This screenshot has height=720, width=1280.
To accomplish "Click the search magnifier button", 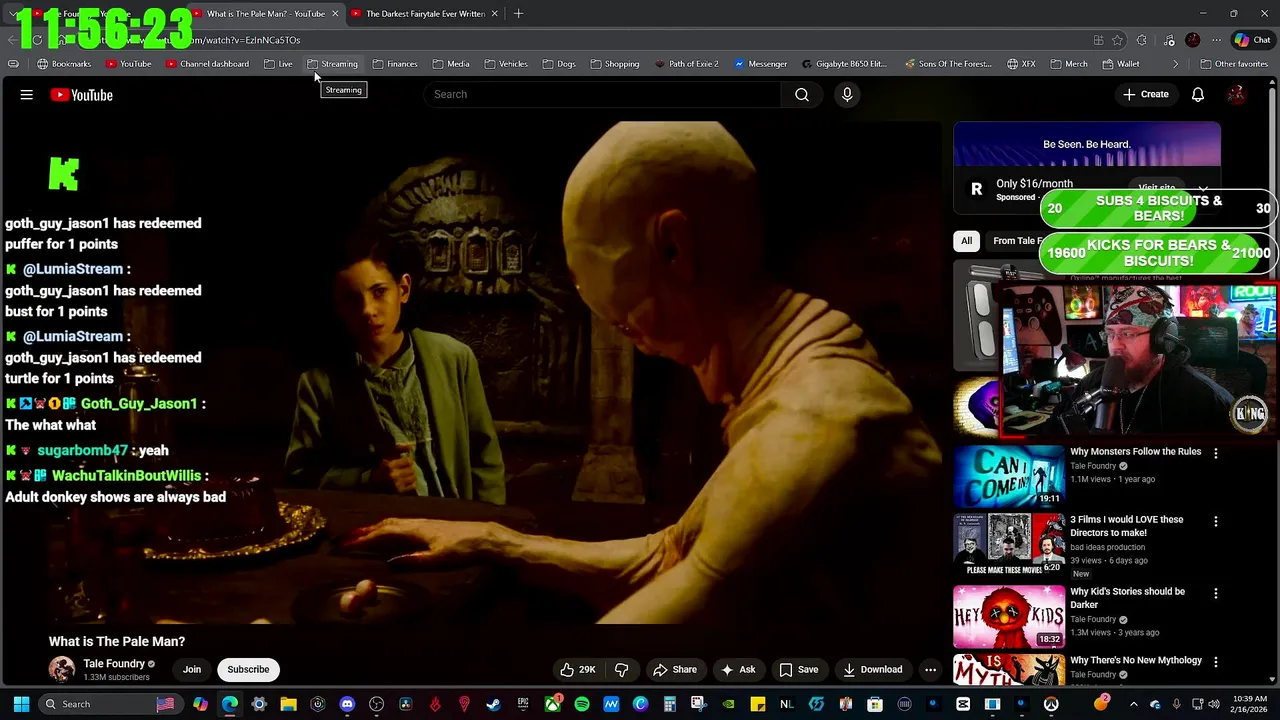I will click(802, 94).
